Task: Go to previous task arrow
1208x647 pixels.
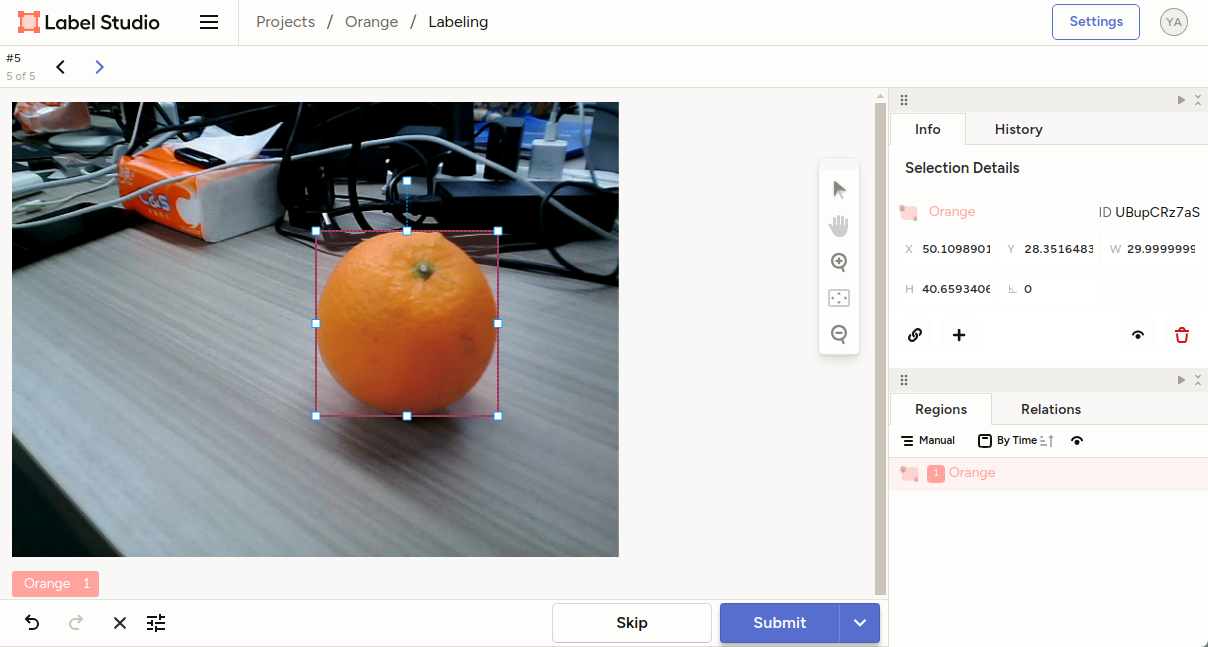Action: [61, 67]
